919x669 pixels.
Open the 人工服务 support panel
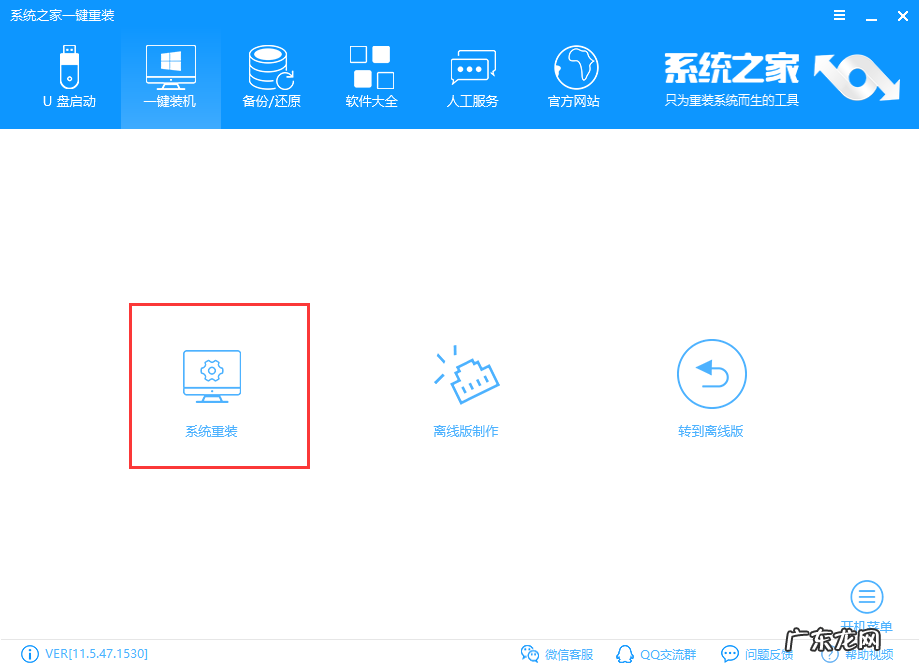pos(472,75)
